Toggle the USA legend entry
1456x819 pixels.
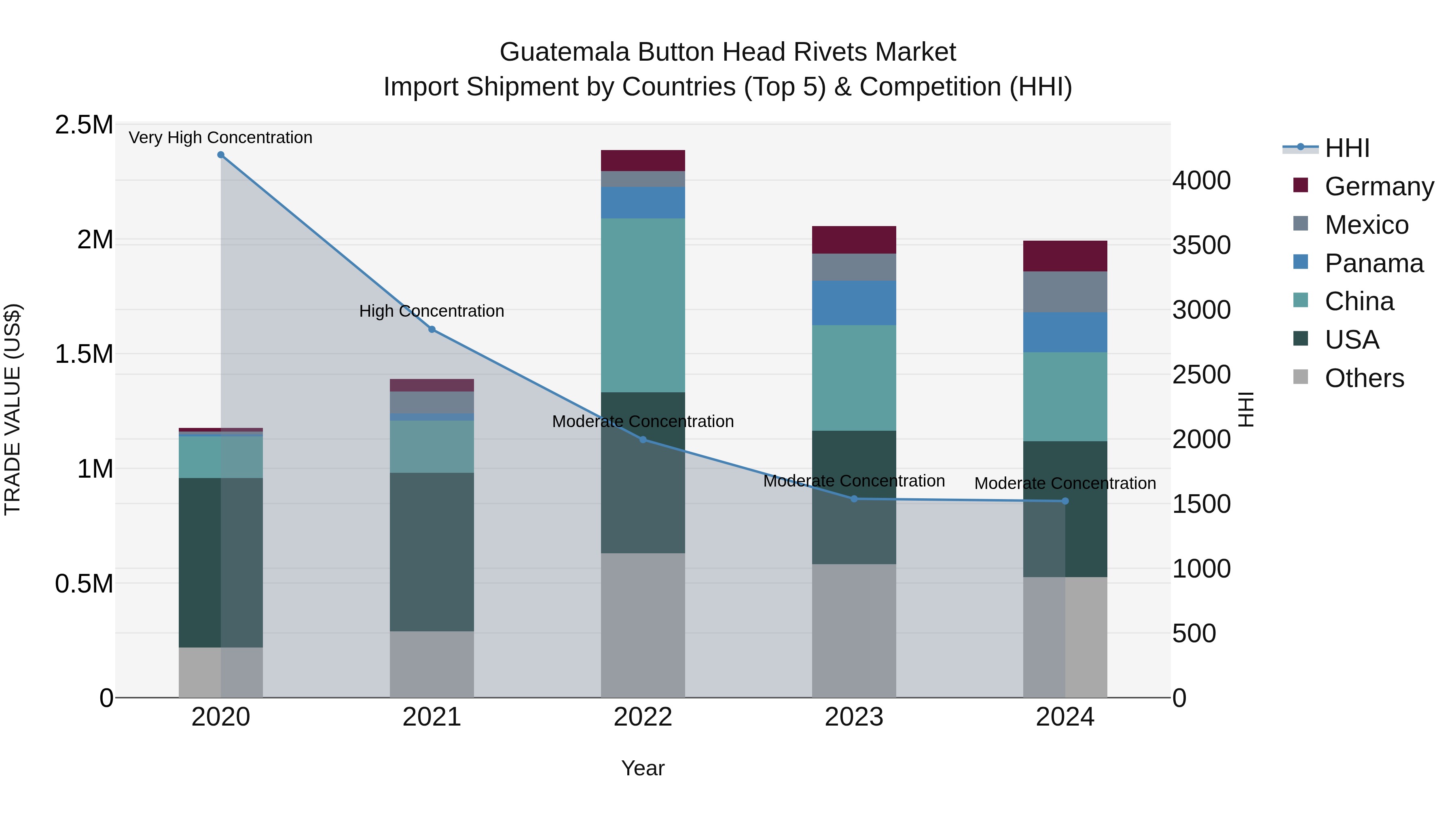(1336, 339)
